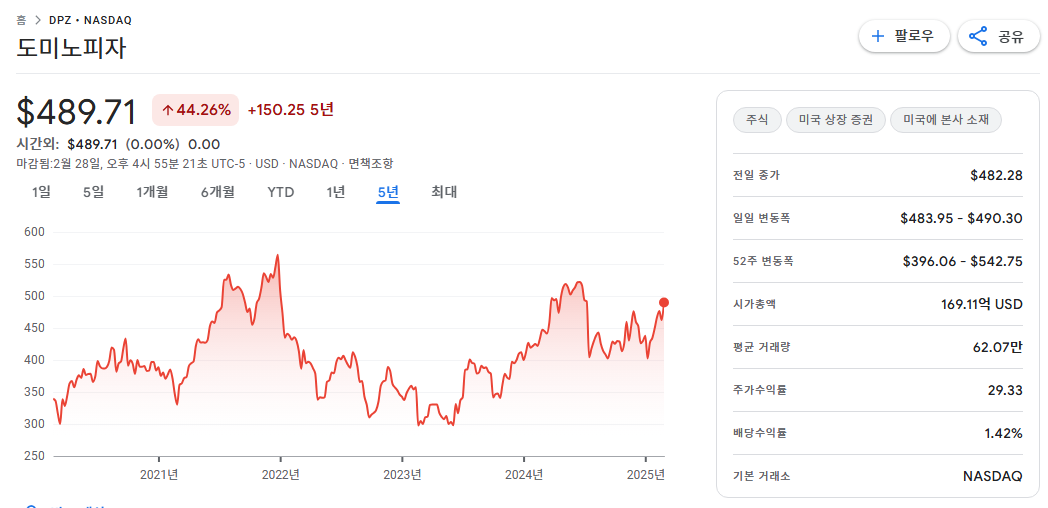Screen dimensions: 1048x508
Task: Select the 5년 range tab
Action: pos(388,193)
